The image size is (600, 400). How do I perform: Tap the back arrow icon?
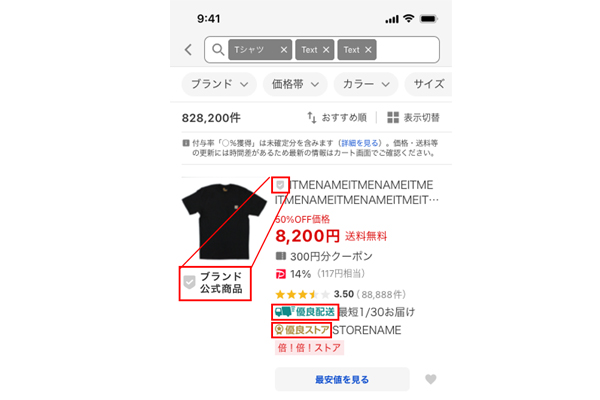click(188, 49)
